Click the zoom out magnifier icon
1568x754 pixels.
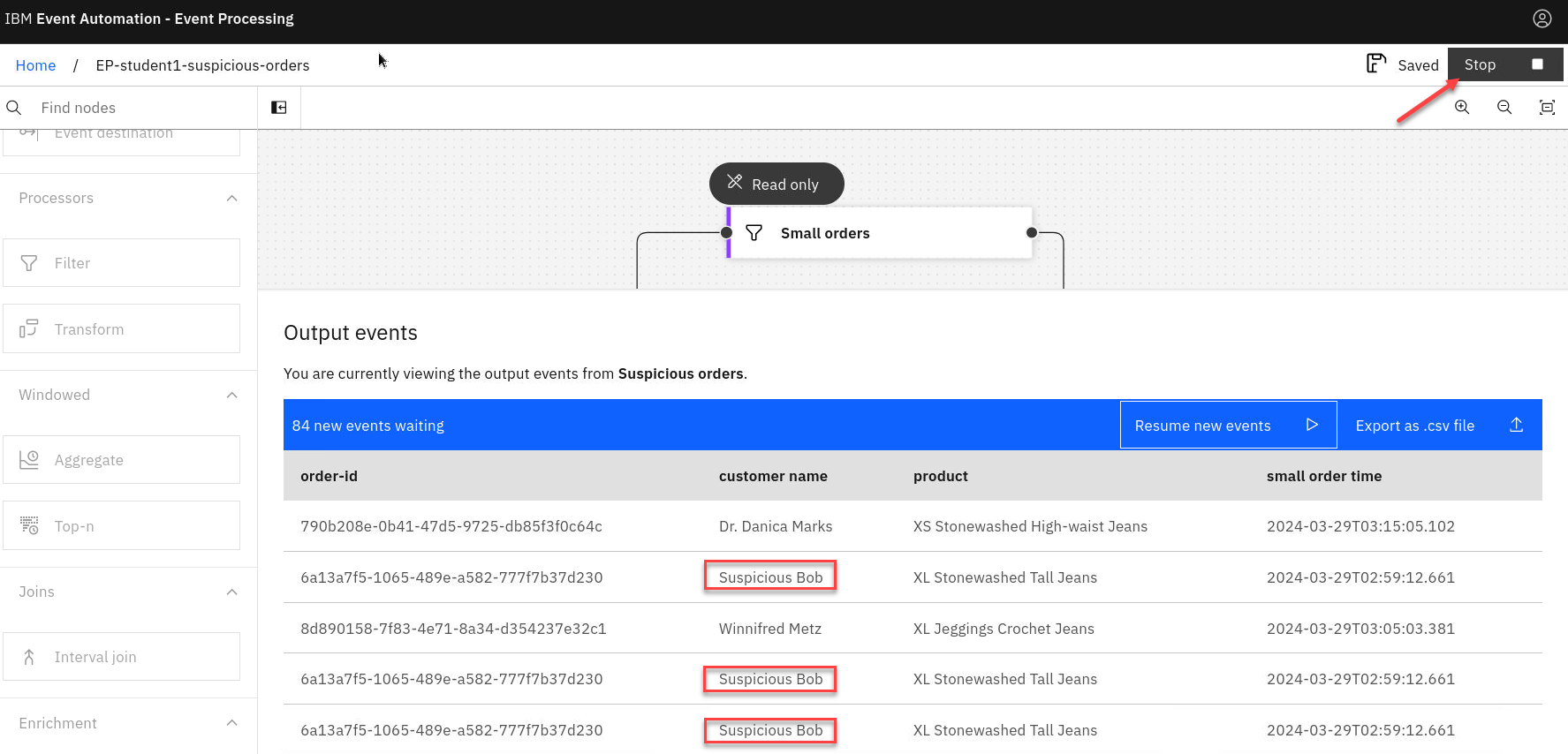click(1504, 107)
